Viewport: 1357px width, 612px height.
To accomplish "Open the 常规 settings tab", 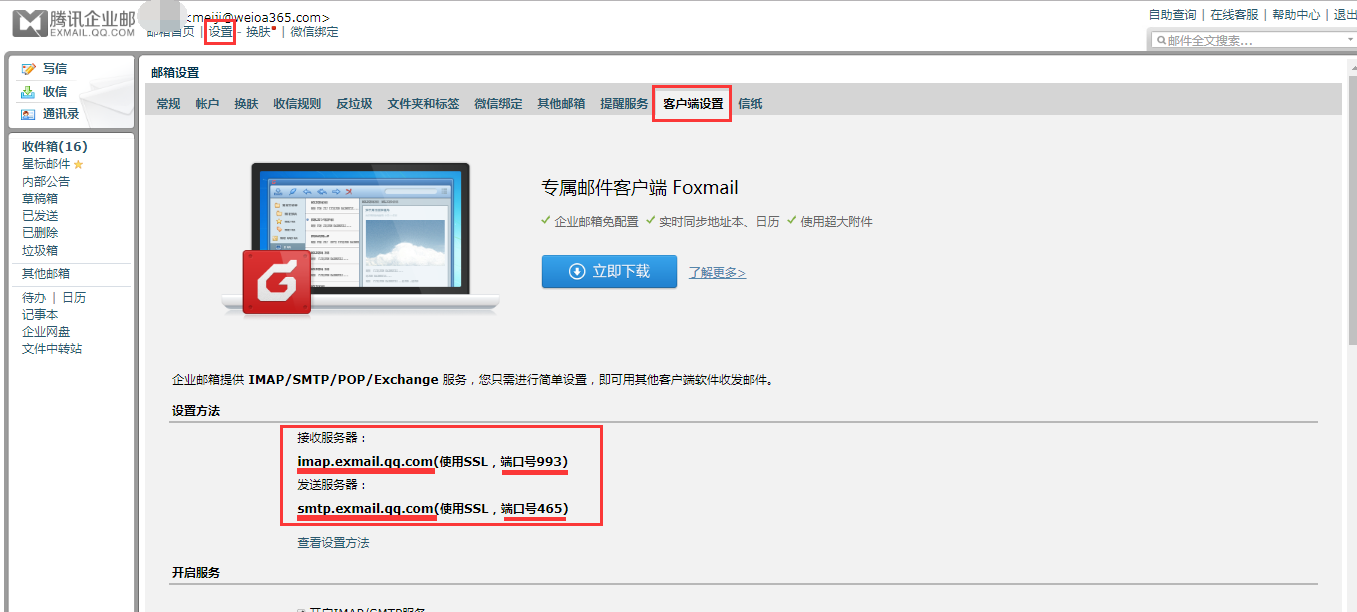I will click(168, 104).
